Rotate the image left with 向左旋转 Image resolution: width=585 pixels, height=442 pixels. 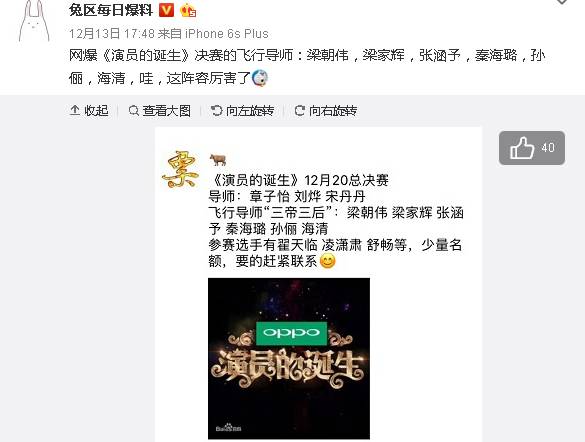[243, 110]
